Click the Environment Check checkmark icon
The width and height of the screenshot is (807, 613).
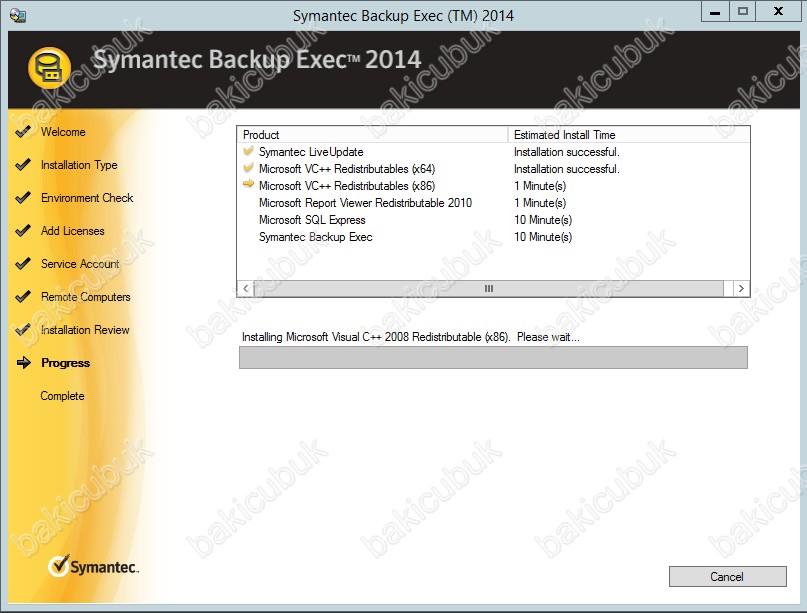pyautogui.click(x=23, y=198)
